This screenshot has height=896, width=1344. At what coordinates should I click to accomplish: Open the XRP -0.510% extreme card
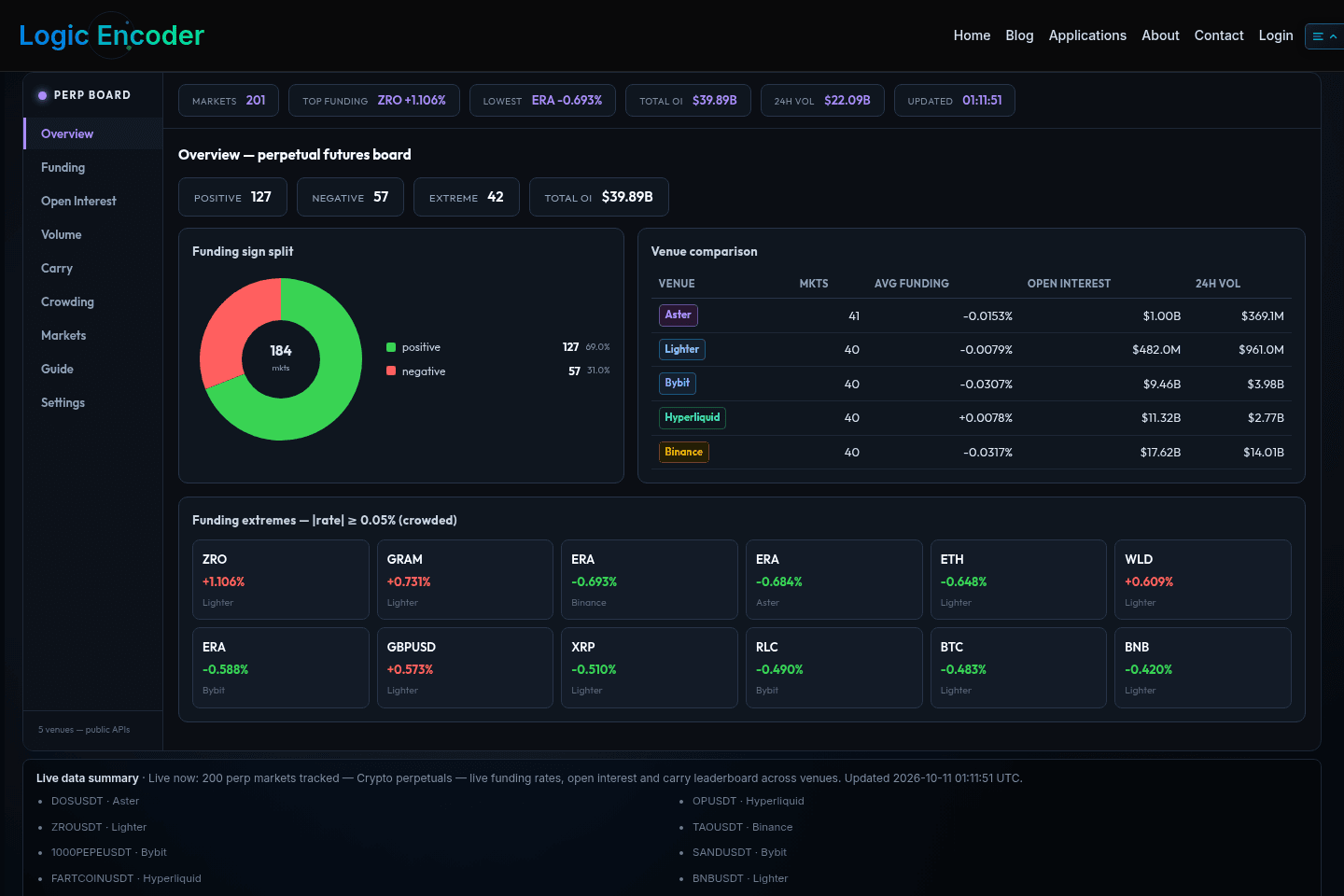tap(650, 667)
